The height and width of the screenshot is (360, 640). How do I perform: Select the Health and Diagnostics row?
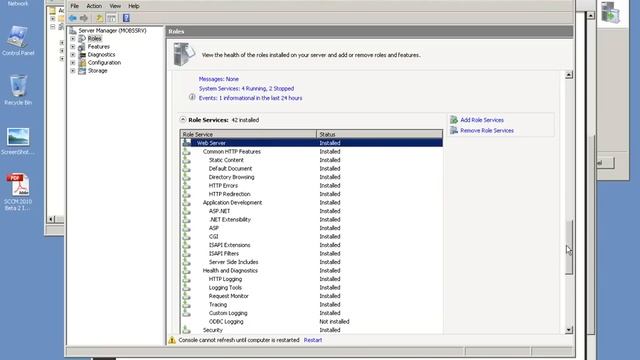(311, 271)
